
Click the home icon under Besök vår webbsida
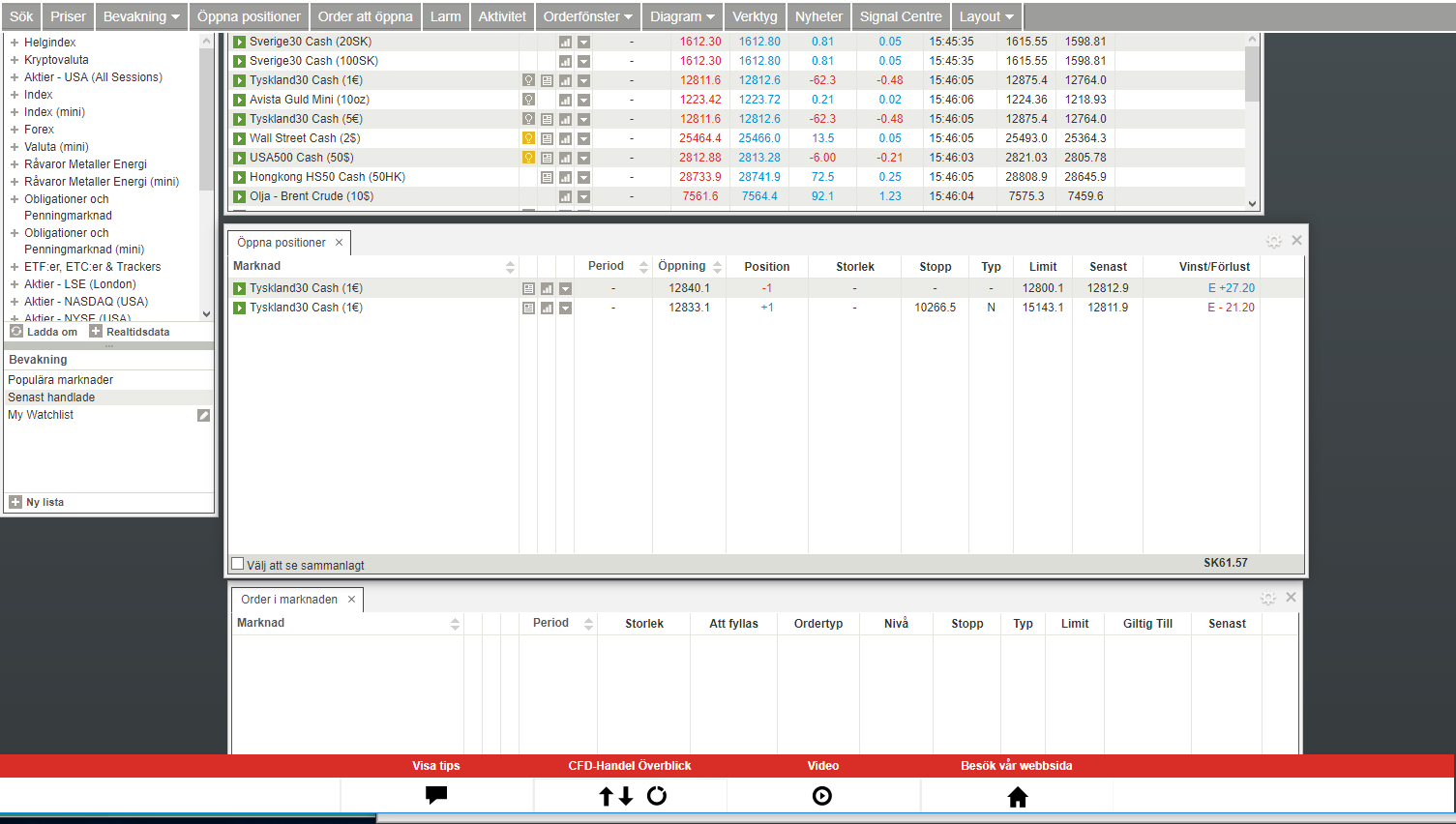click(x=1017, y=796)
